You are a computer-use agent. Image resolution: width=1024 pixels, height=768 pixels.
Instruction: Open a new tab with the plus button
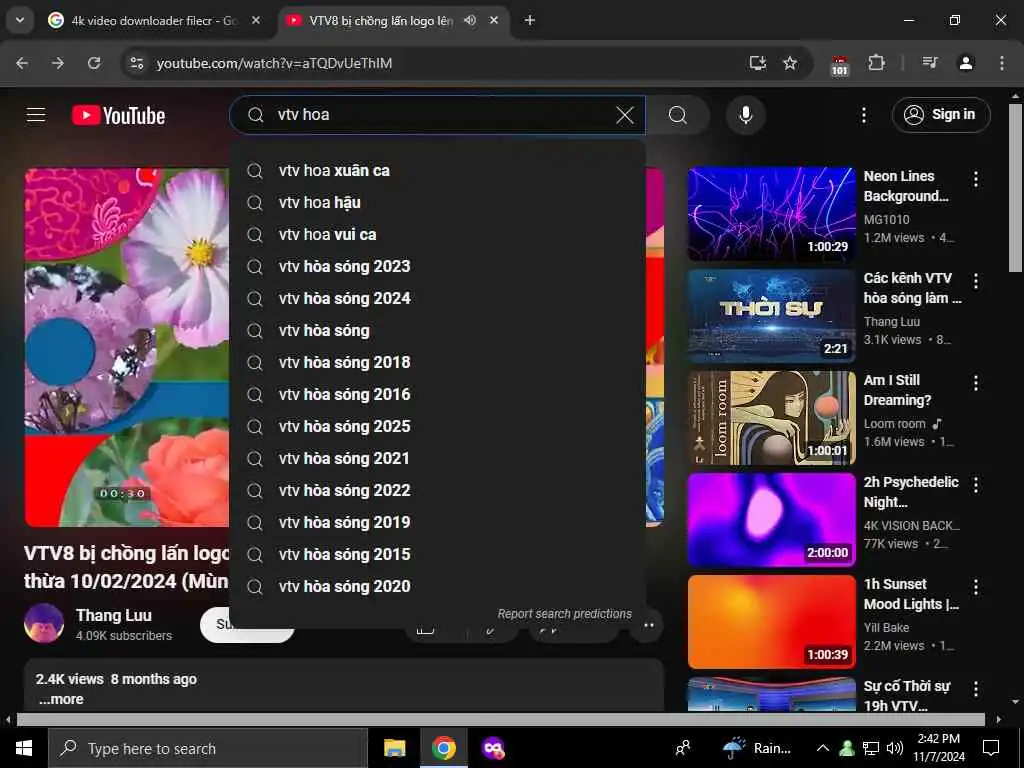click(530, 20)
